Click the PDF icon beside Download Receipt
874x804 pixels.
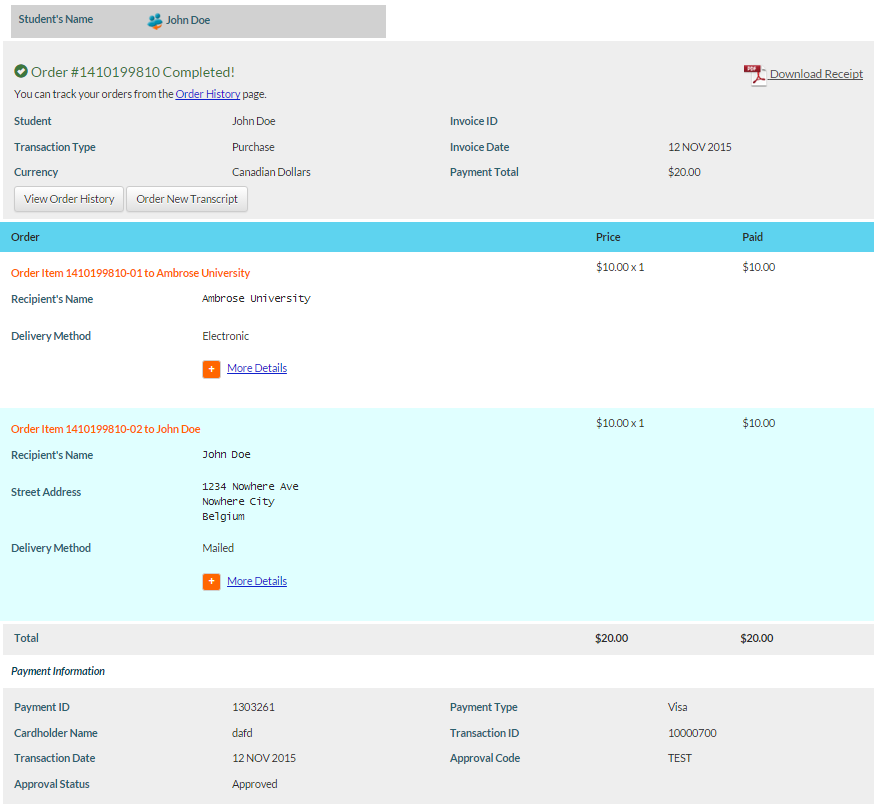pos(754,74)
